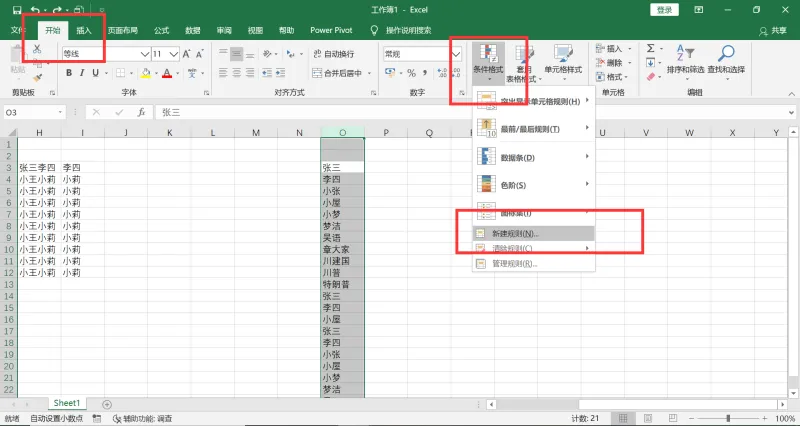Click the zoom in plus button

pyautogui.click(x=764, y=418)
